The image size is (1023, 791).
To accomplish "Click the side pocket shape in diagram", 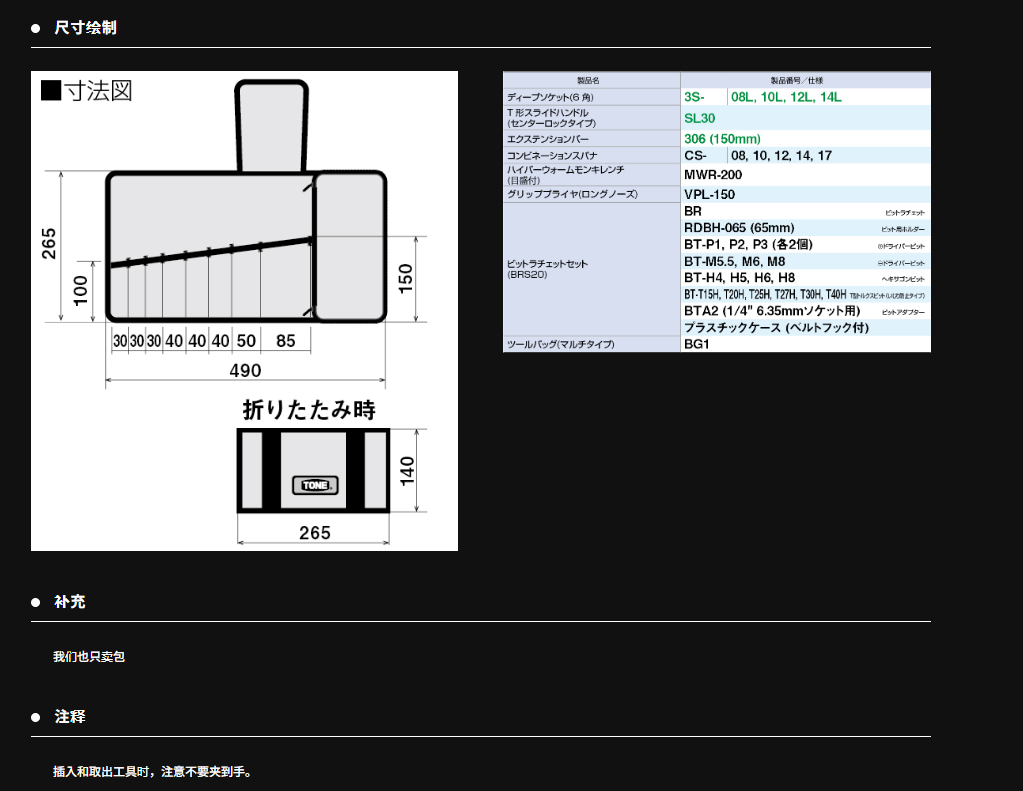I will (349, 245).
